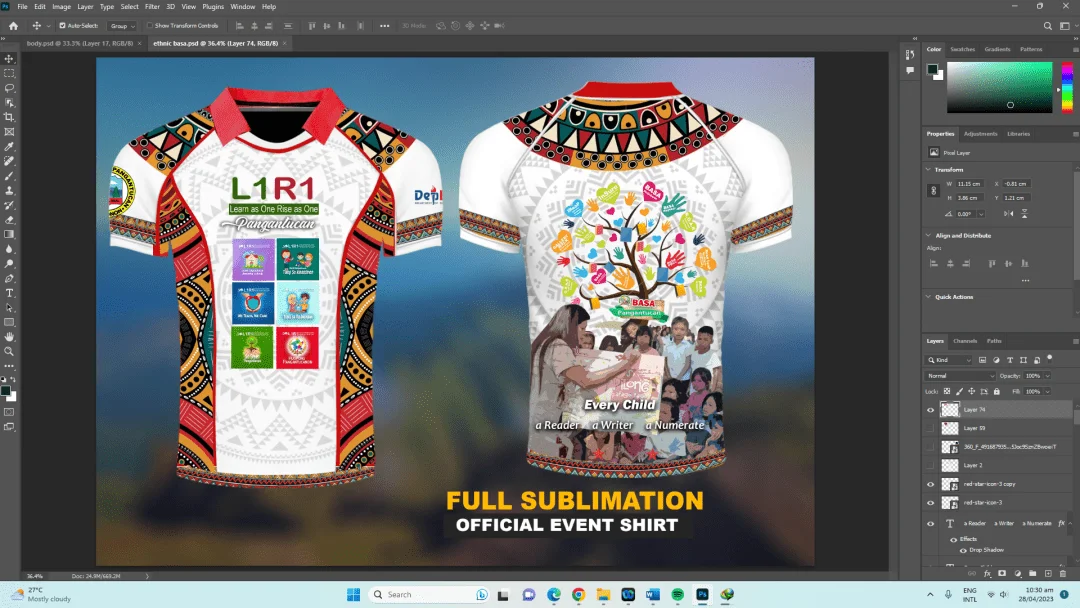Hide the Drop Shadow effect

963,550
